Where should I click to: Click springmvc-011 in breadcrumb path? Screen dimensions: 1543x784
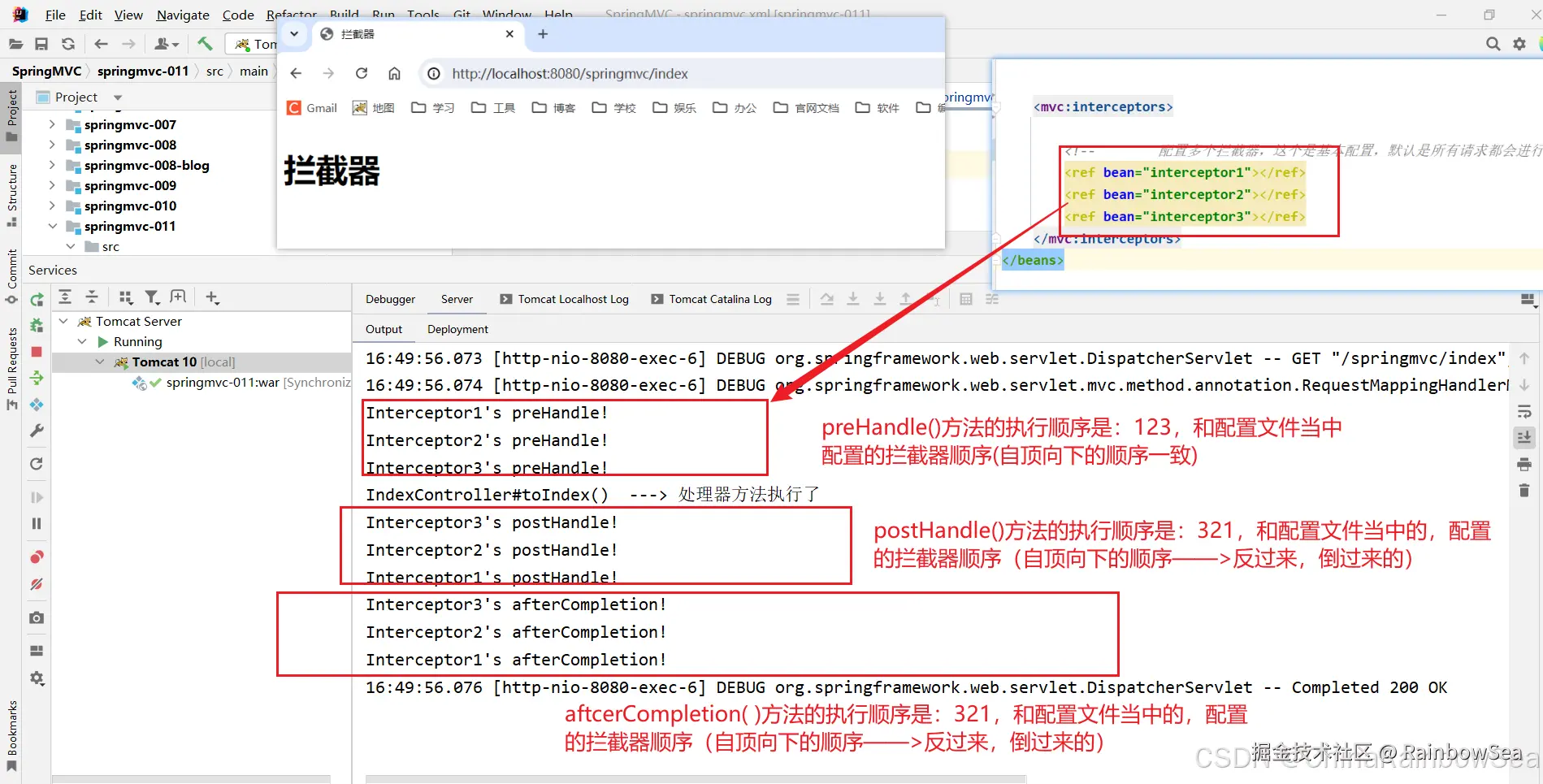pyautogui.click(x=143, y=71)
